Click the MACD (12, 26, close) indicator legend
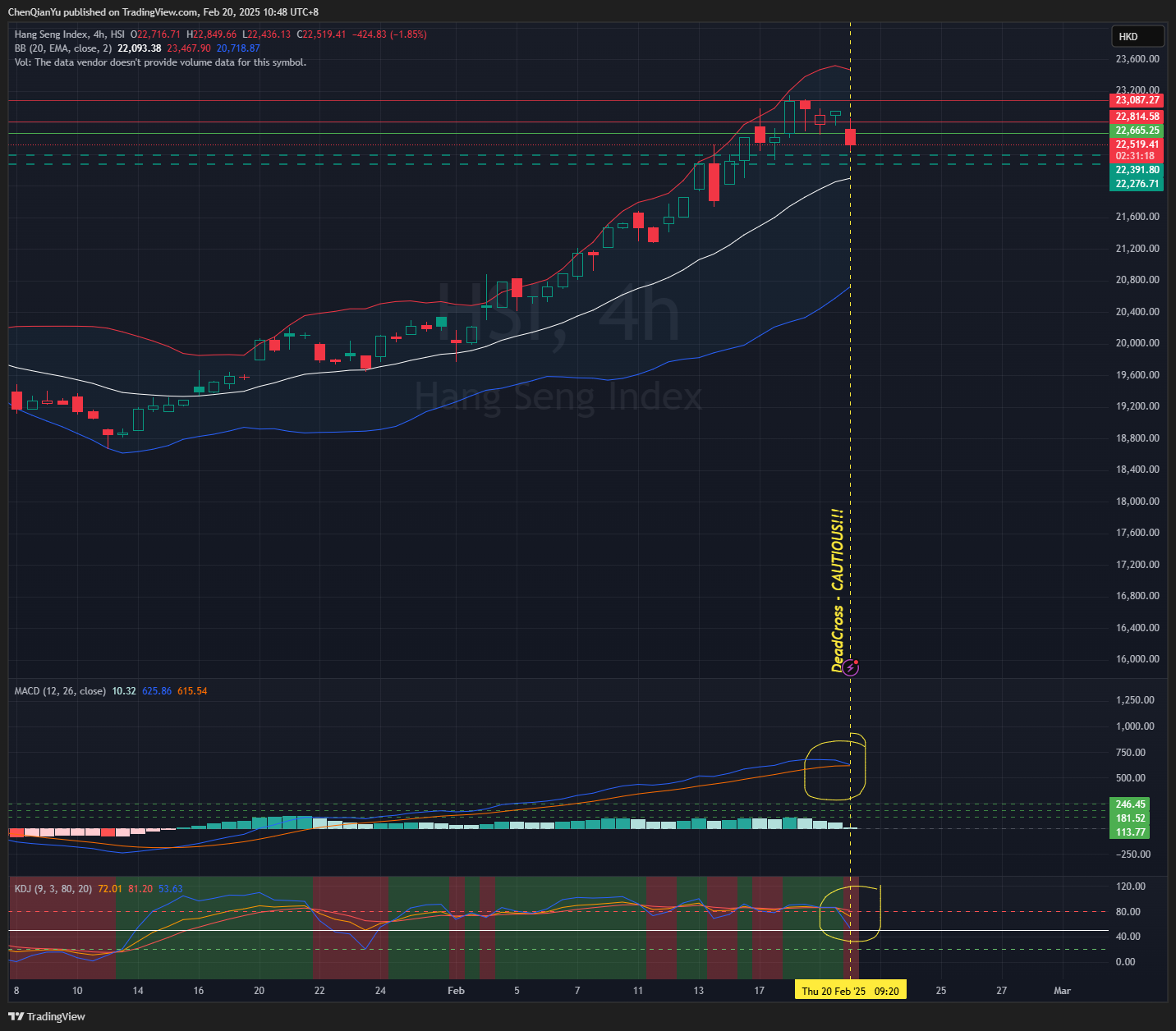1176x1031 pixels. pos(60,691)
